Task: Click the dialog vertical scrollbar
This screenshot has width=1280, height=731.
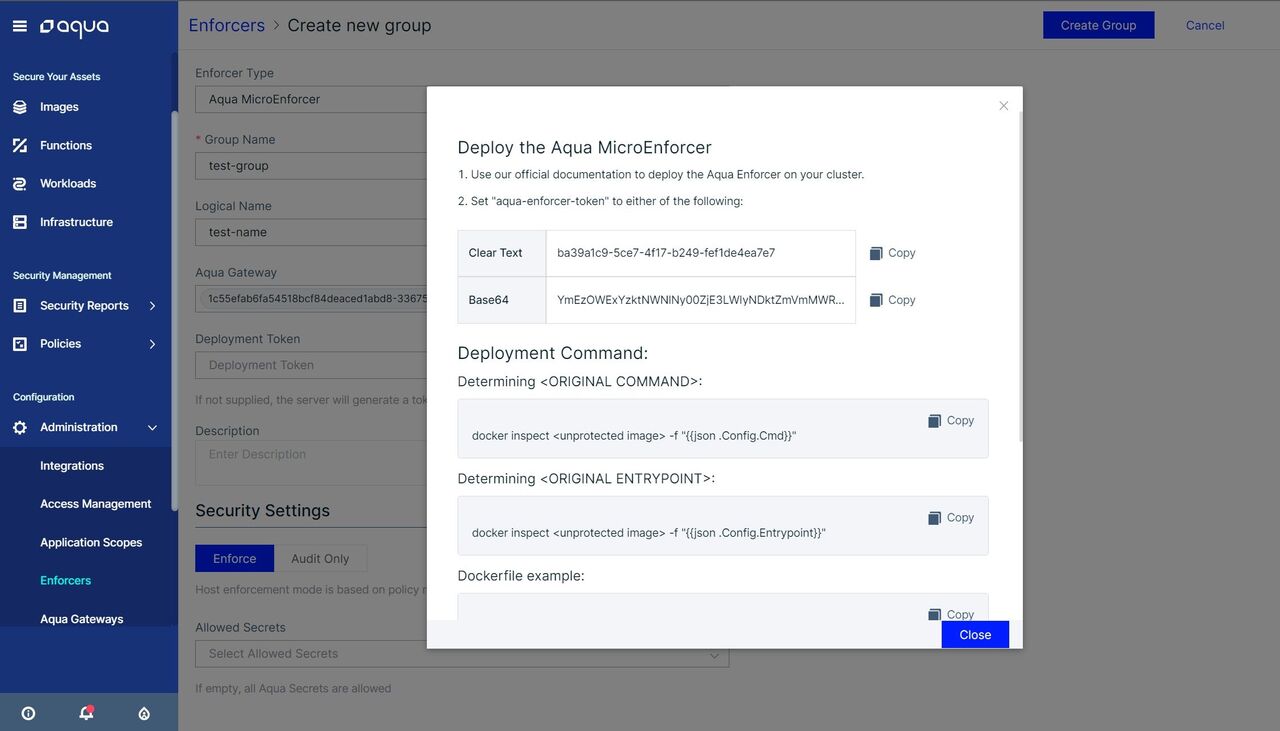Action: (1020, 275)
